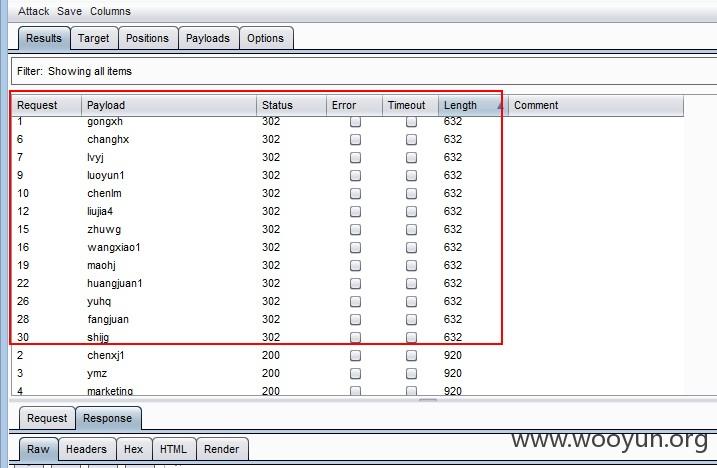Image resolution: width=717 pixels, height=468 pixels.
Task: Sort by the Payload column header
Action: 169,105
